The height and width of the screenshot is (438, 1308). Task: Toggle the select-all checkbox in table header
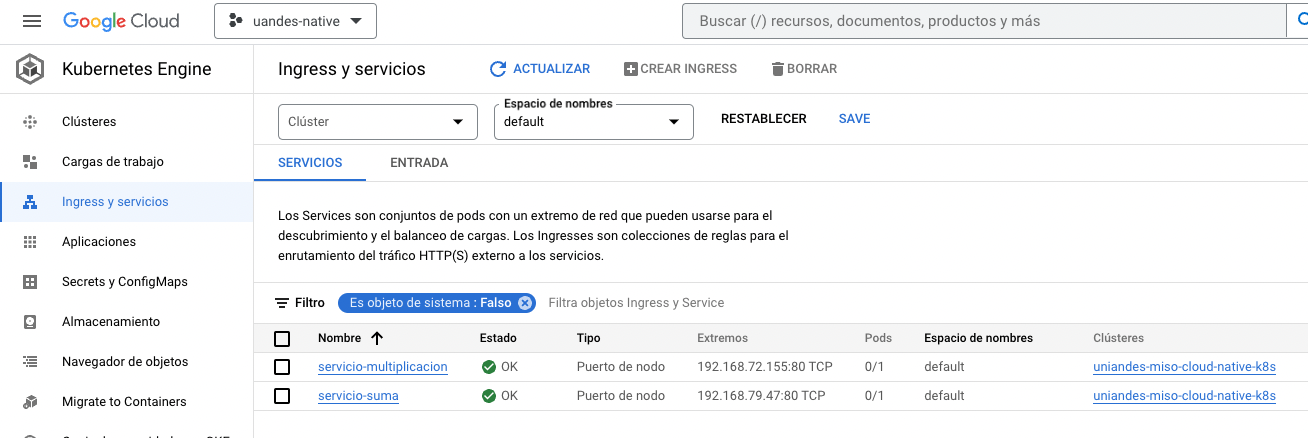(282, 338)
